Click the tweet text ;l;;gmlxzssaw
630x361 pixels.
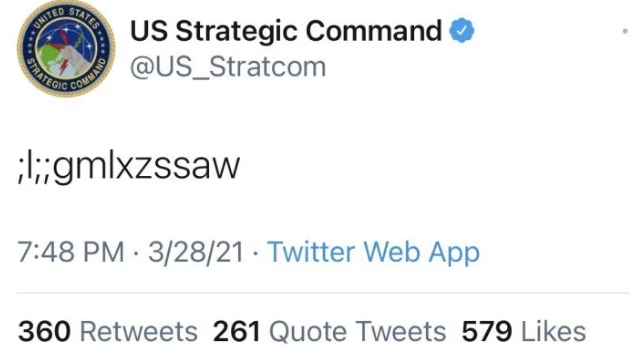click(x=129, y=166)
